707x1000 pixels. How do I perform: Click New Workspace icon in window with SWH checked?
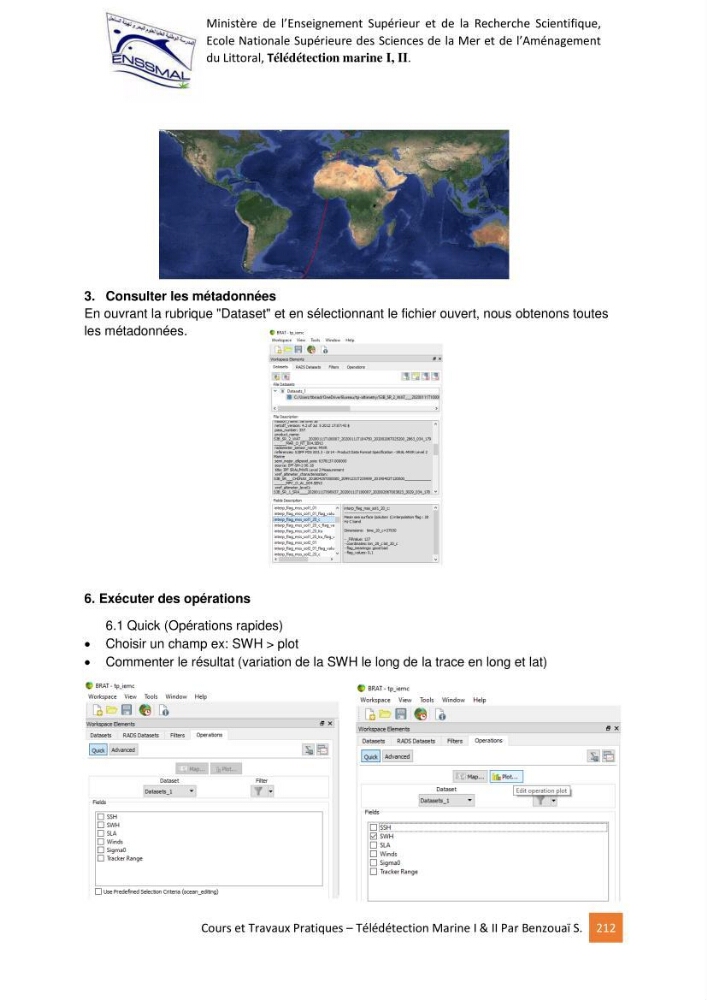[370, 714]
